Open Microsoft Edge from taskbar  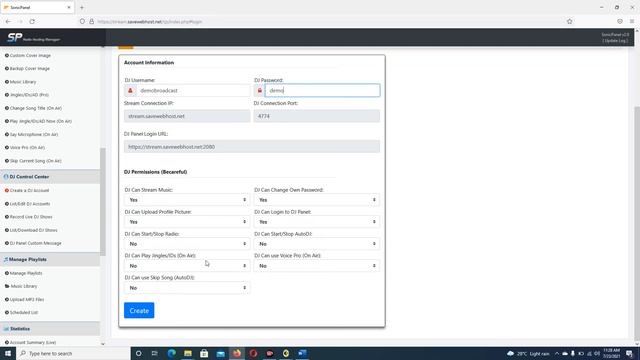coord(171,353)
